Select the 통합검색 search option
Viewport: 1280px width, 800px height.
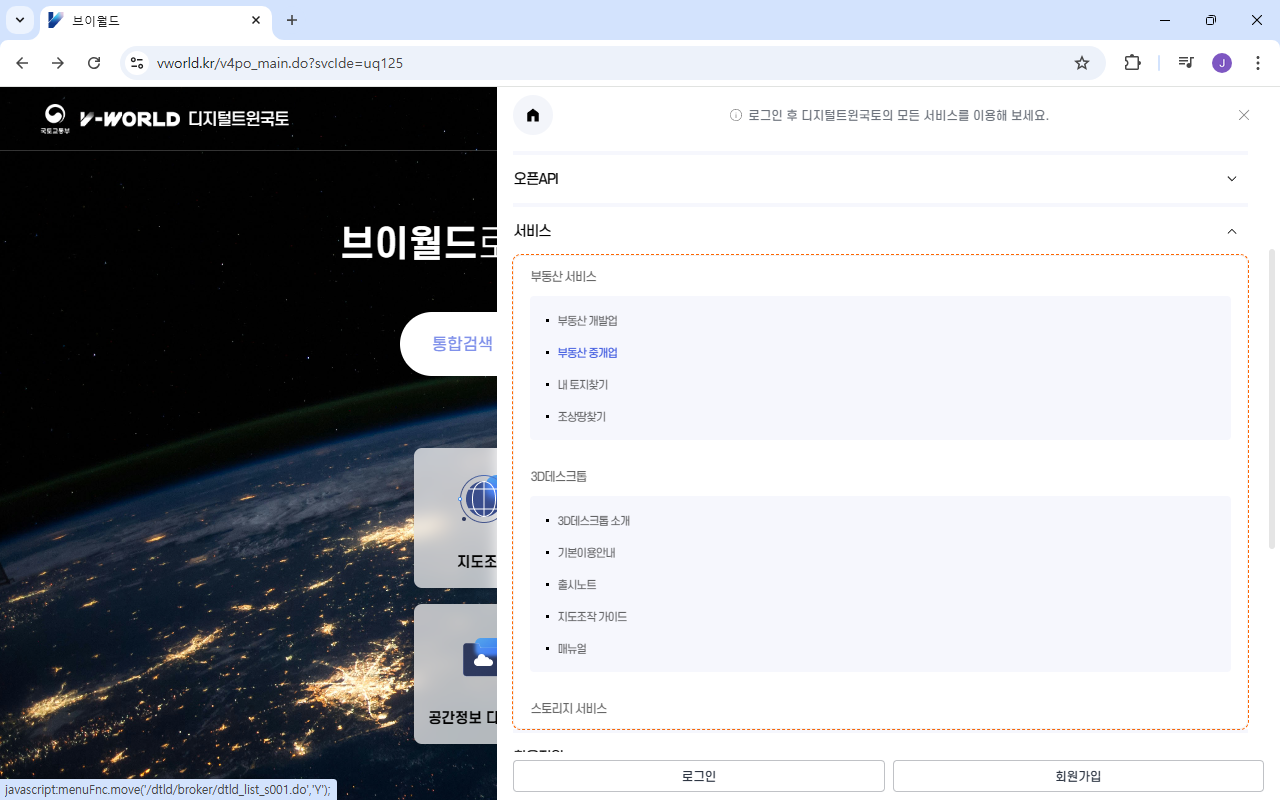tap(462, 343)
